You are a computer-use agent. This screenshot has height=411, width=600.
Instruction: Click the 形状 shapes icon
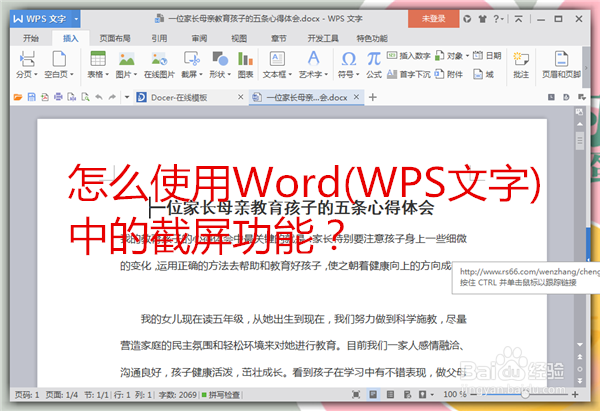pos(220,59)
